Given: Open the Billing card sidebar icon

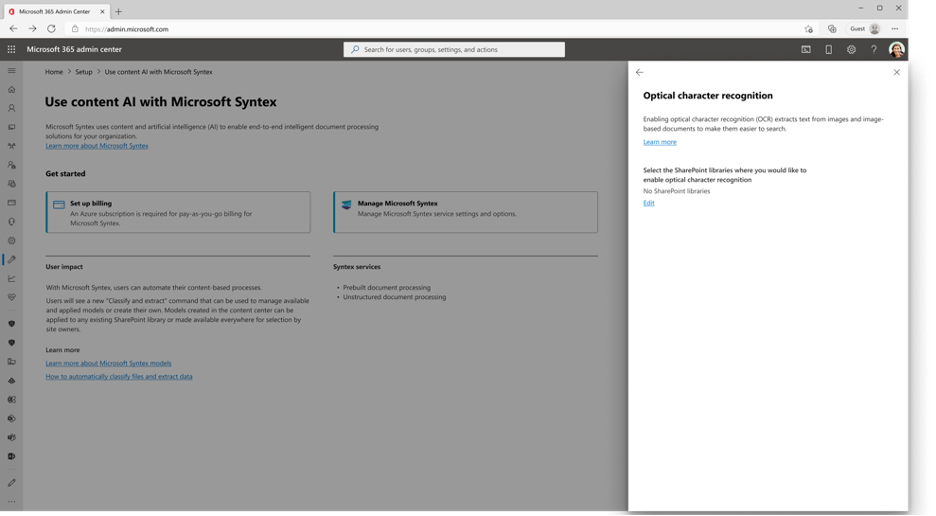Looking at the screenshot, I should click(x=11, y=203).
